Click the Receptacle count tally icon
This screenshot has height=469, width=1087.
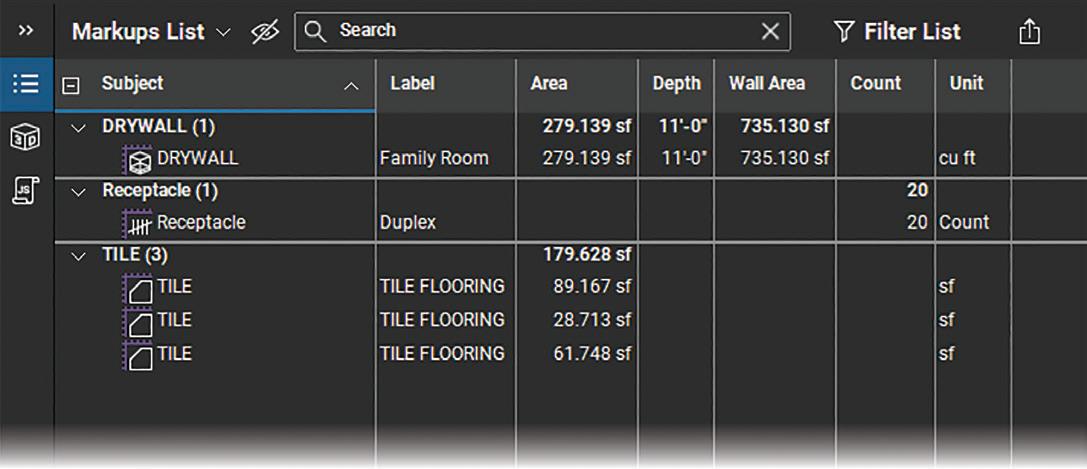coord(139,224)
